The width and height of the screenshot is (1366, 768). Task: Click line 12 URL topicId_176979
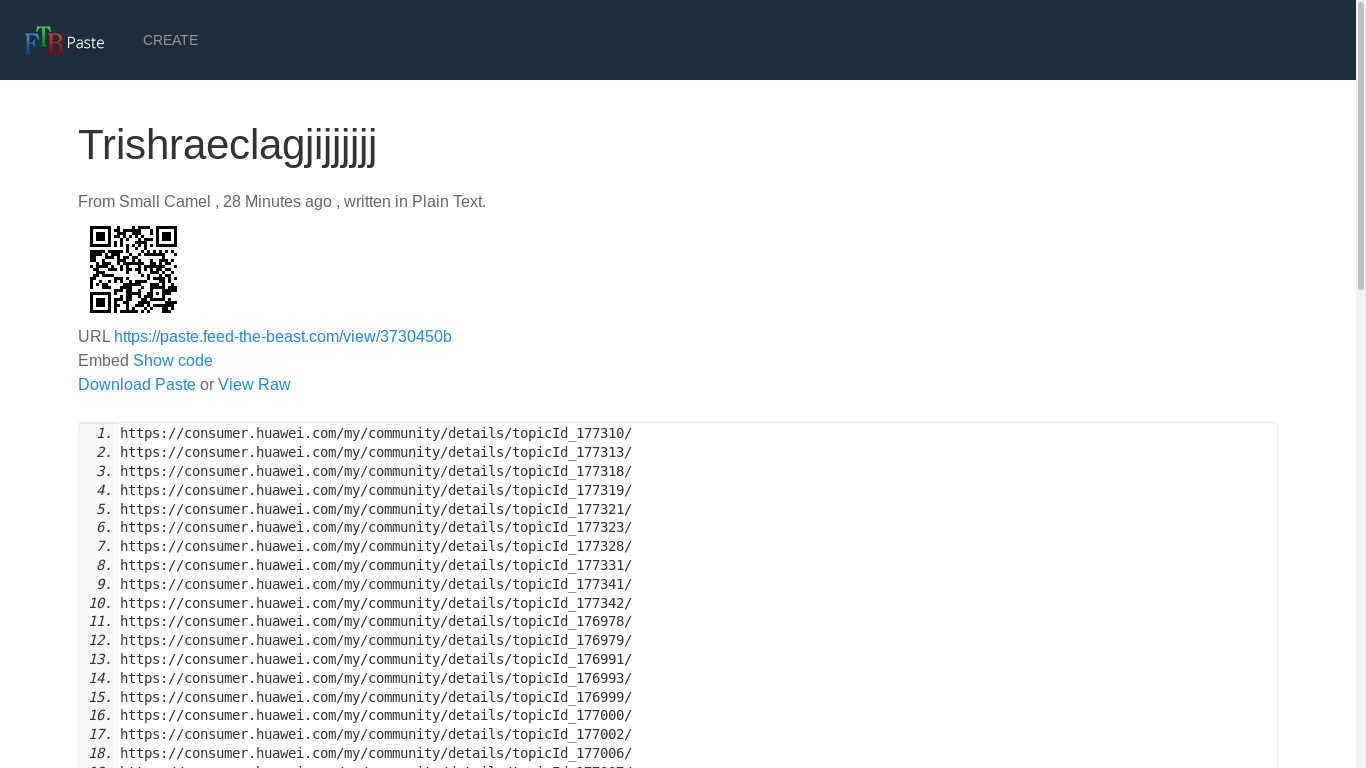pos(376,641)
